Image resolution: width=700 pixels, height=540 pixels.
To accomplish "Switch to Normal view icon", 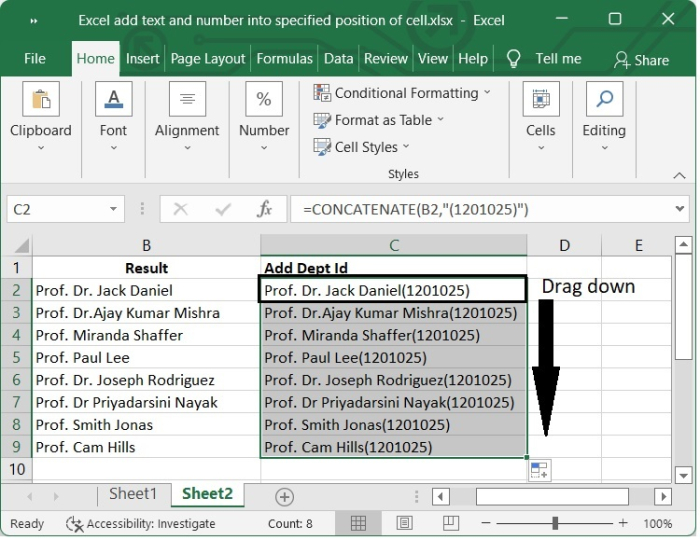I will (358, 523).
